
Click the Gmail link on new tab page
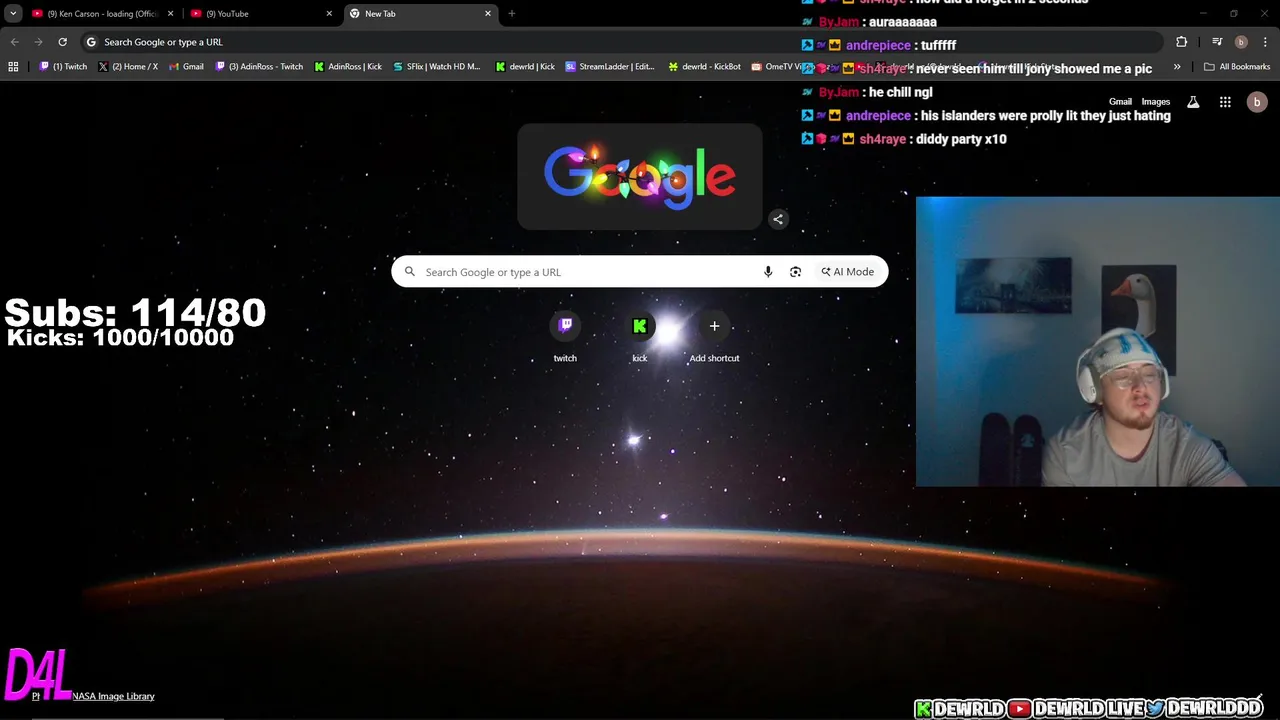pyautogui.click(x=1120, y=102)
